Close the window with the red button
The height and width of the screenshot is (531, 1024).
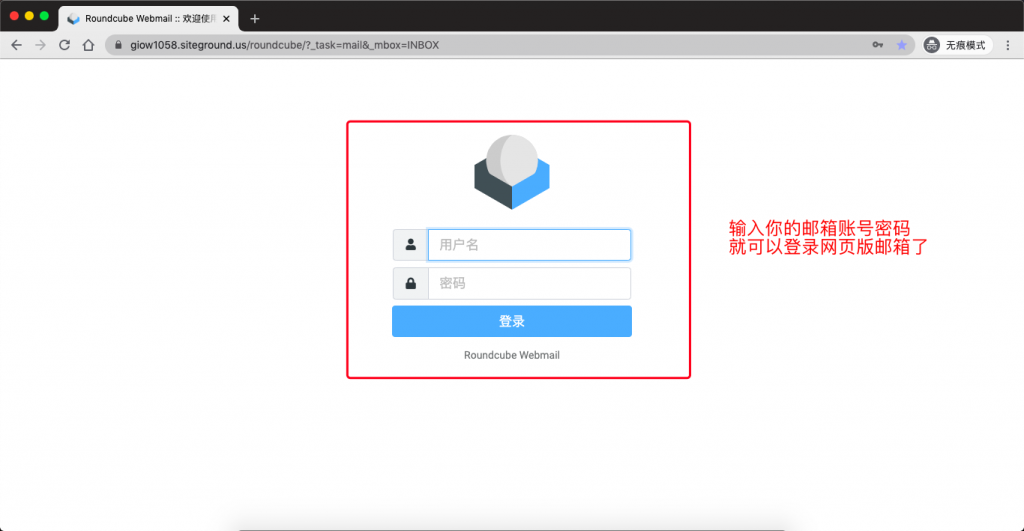coord(14,16)
